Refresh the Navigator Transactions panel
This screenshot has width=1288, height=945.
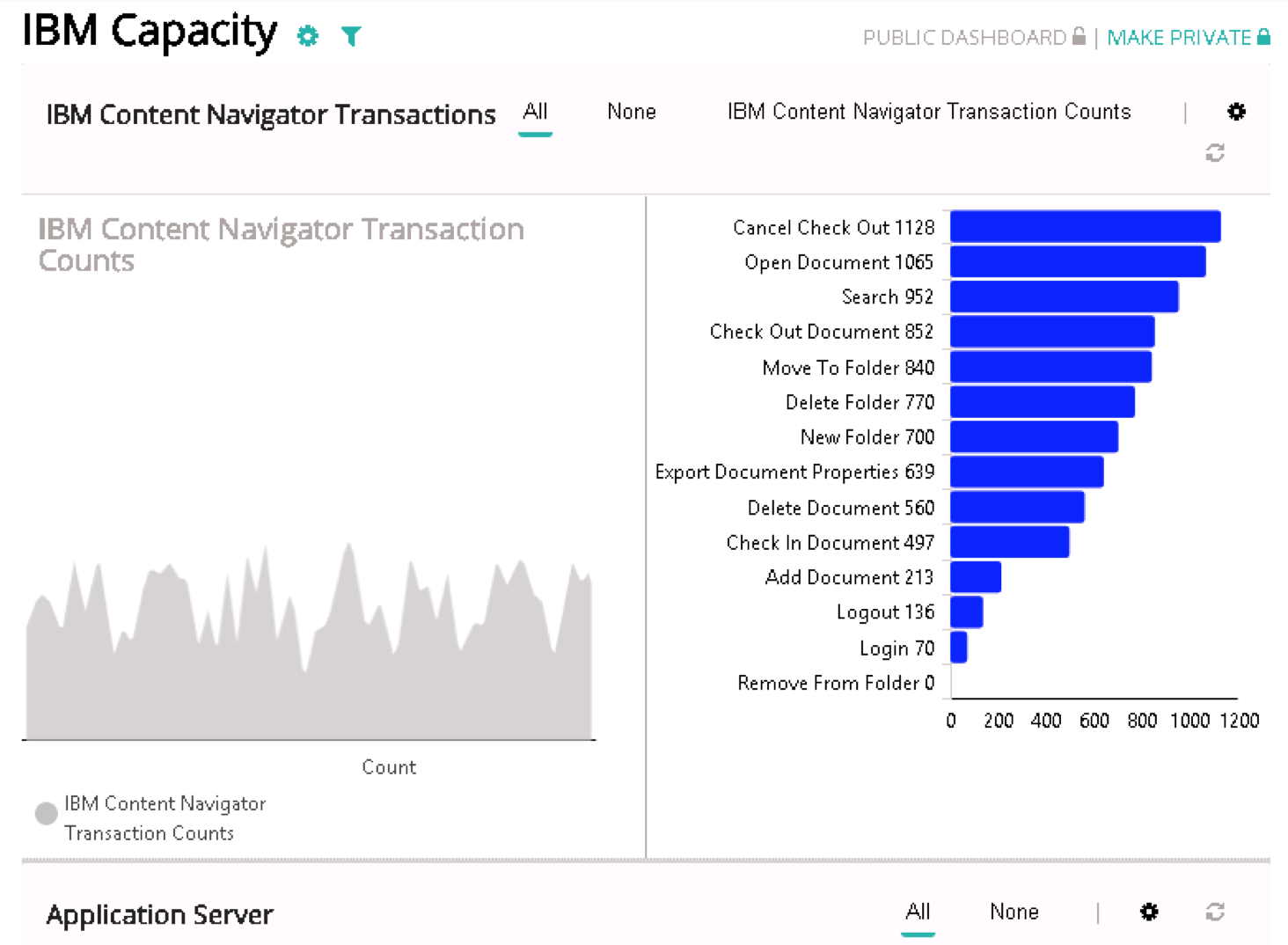[1215, 153]
